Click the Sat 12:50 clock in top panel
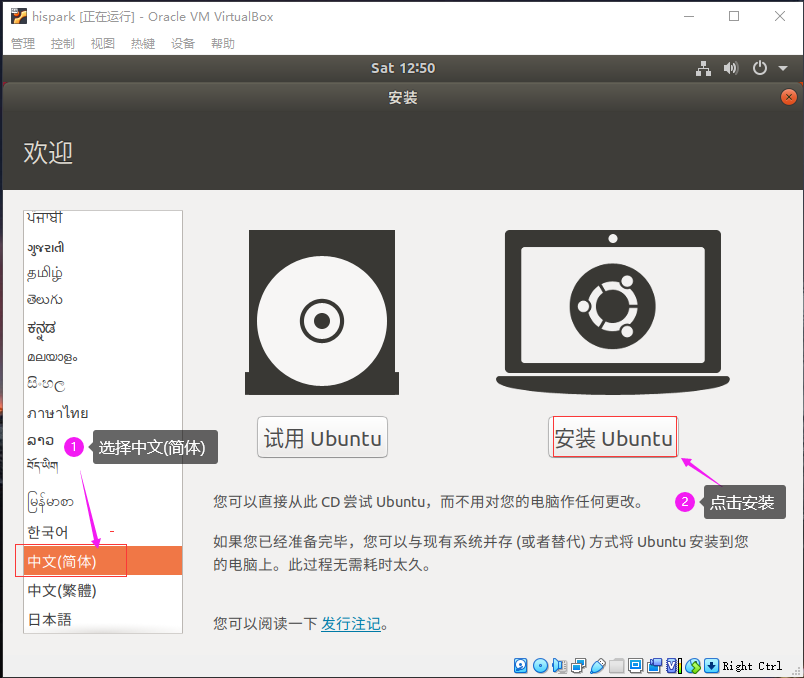Image resolution: width=804 pixels, height=678 pixels. click(x=403, y=68)
